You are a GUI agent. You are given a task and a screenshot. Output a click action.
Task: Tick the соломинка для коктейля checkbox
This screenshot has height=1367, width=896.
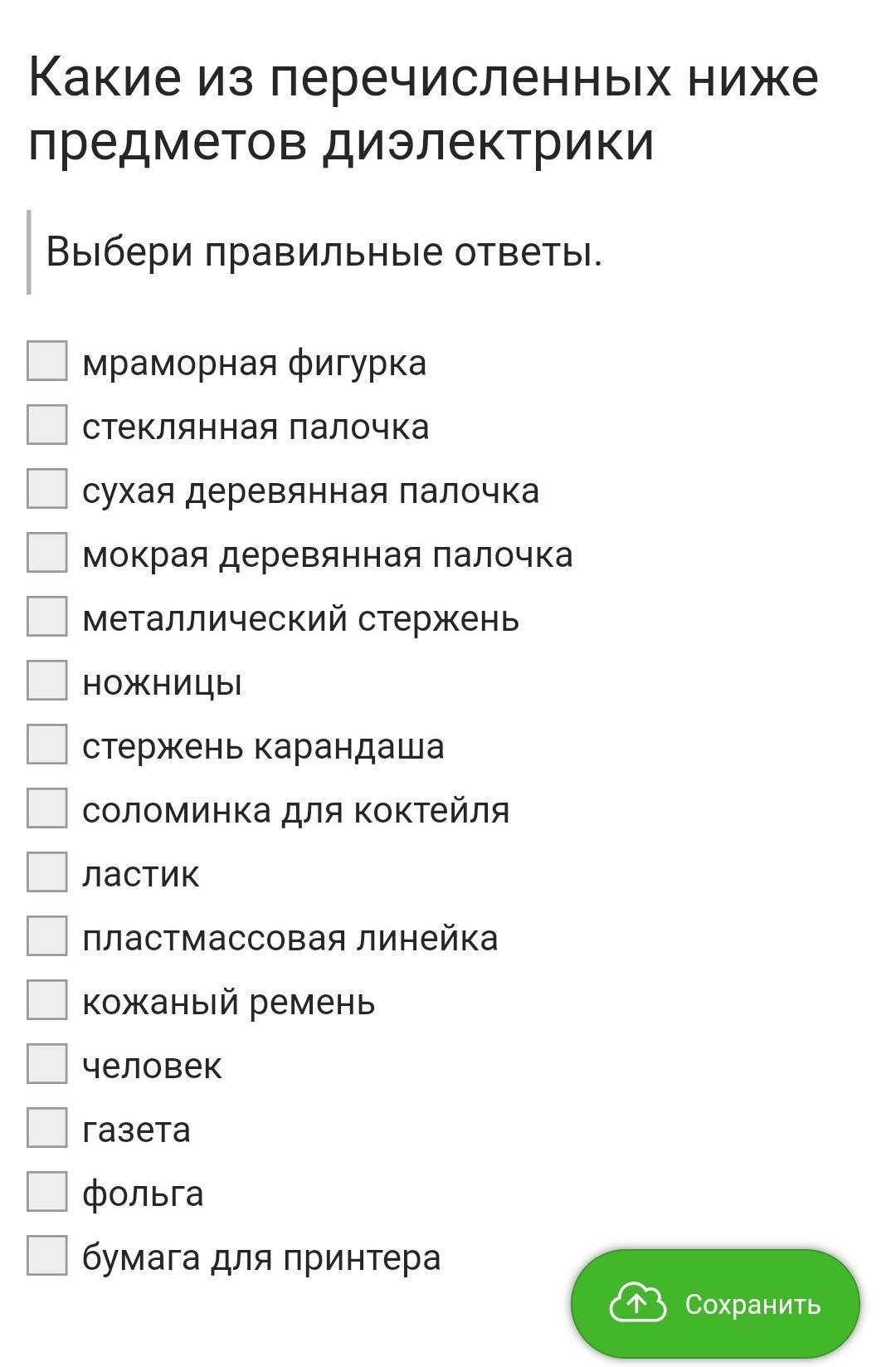pyautogui.click(x=46, y=808)
